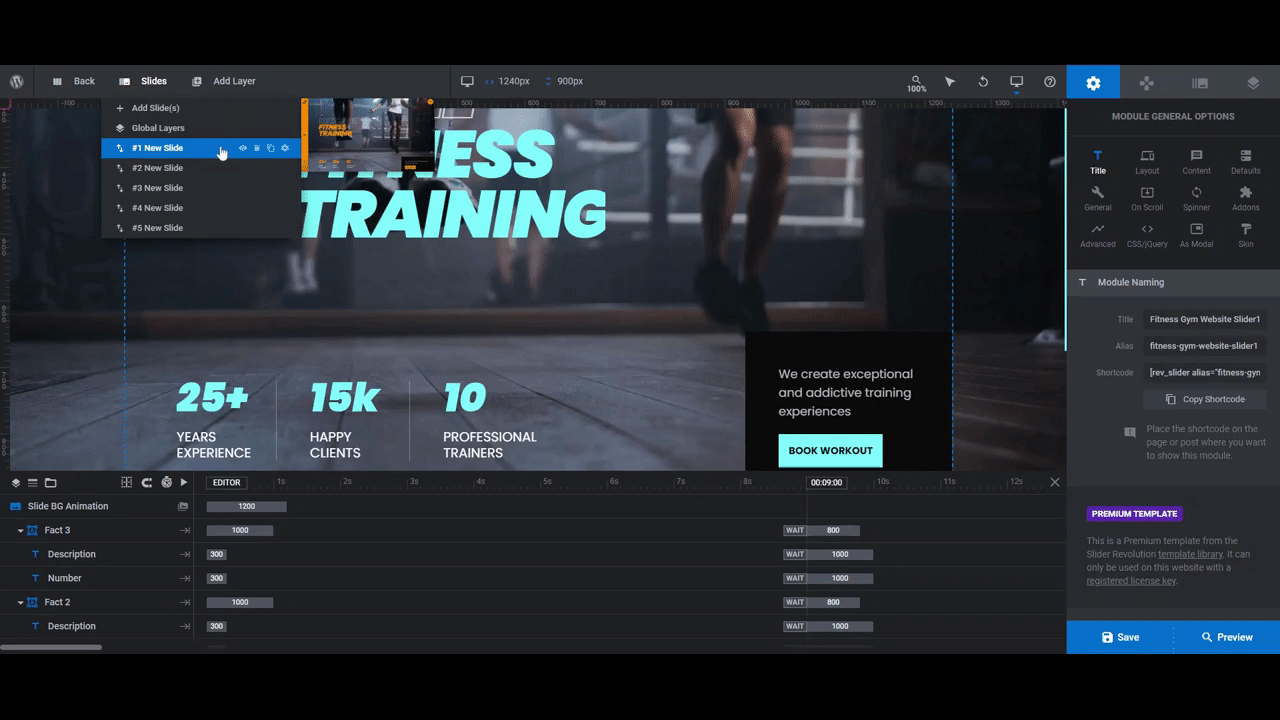This screenshot has height=720, width=1280.
Task: Choose Add Slide(s) from the dropdown
Action: point(200,108)
